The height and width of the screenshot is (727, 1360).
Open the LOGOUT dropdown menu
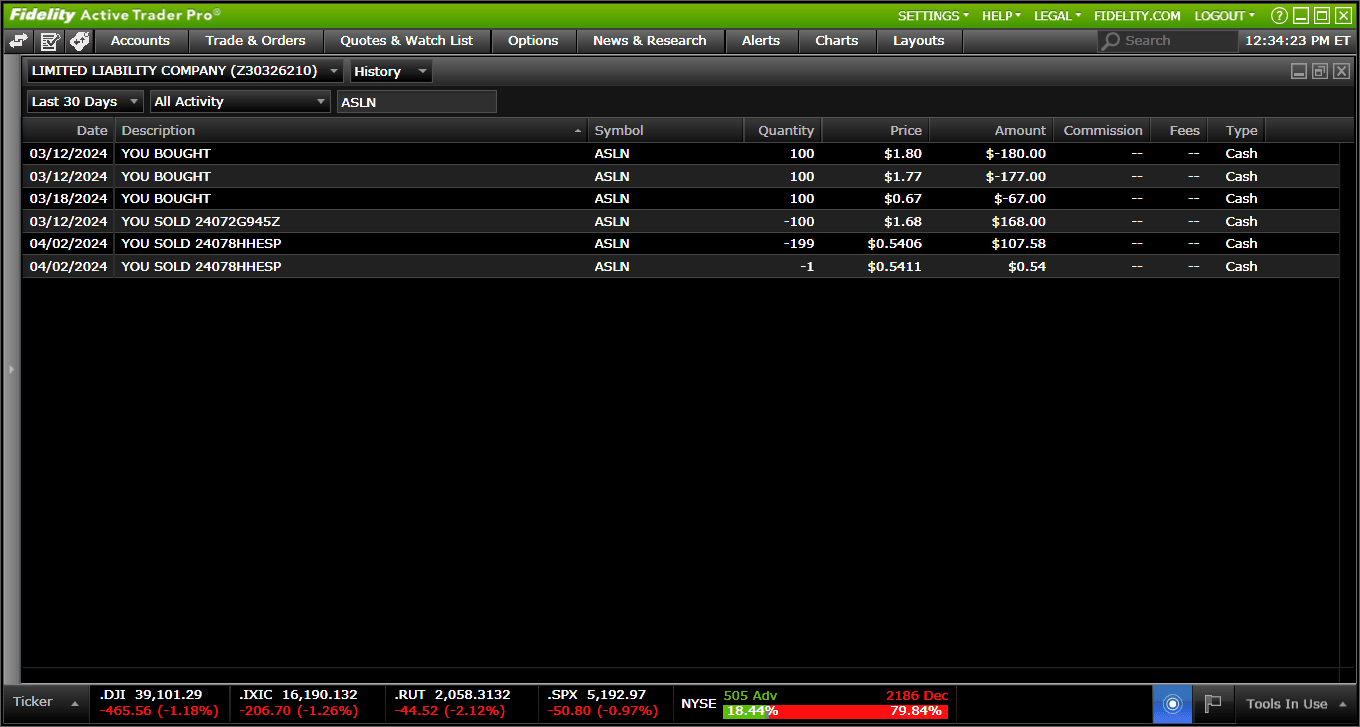[x=1224, y=16]
